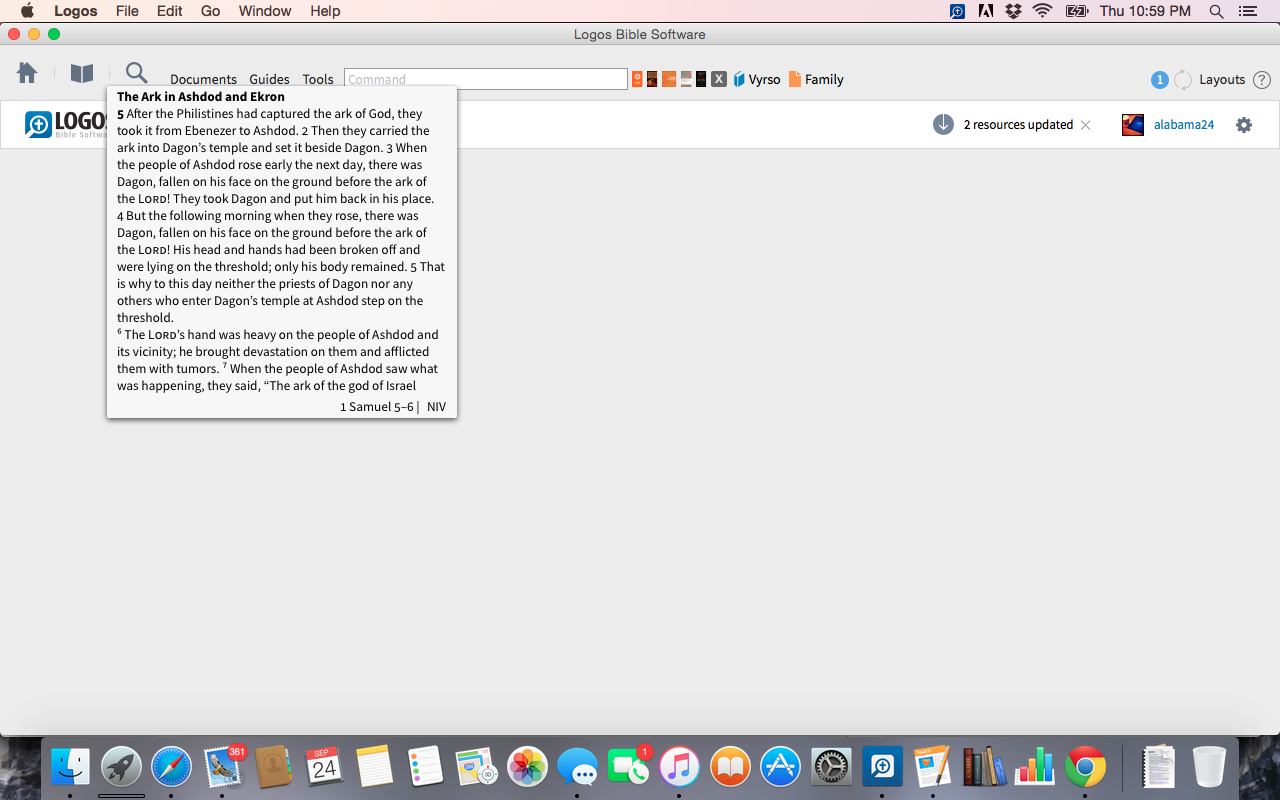The height and width of the screenshot is (800, 1280).
Task: Dismiss the resources updated notification
Action: 1086,125
